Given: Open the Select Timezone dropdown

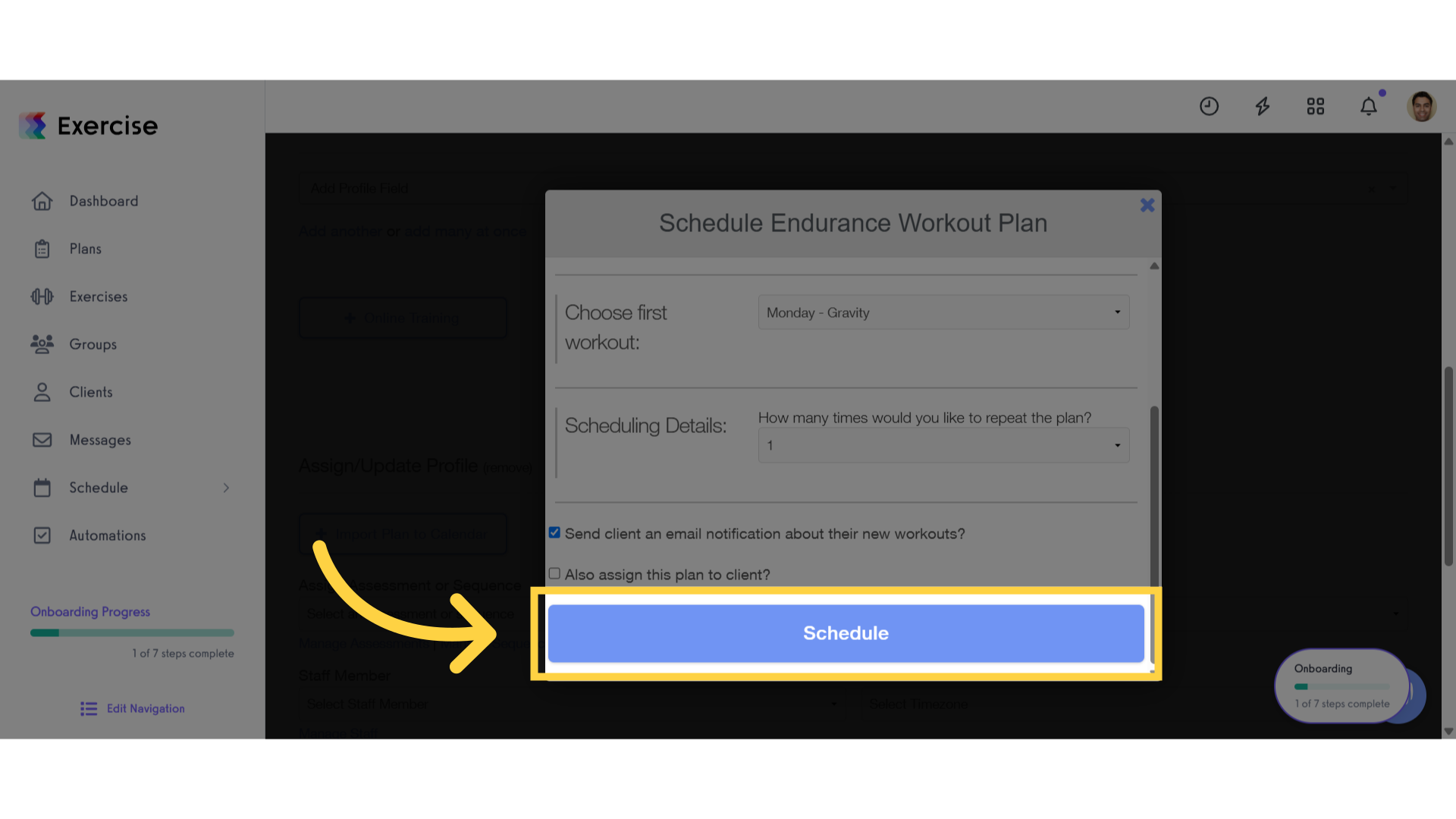Looking at the screenshot, I should click(1134, 704).
